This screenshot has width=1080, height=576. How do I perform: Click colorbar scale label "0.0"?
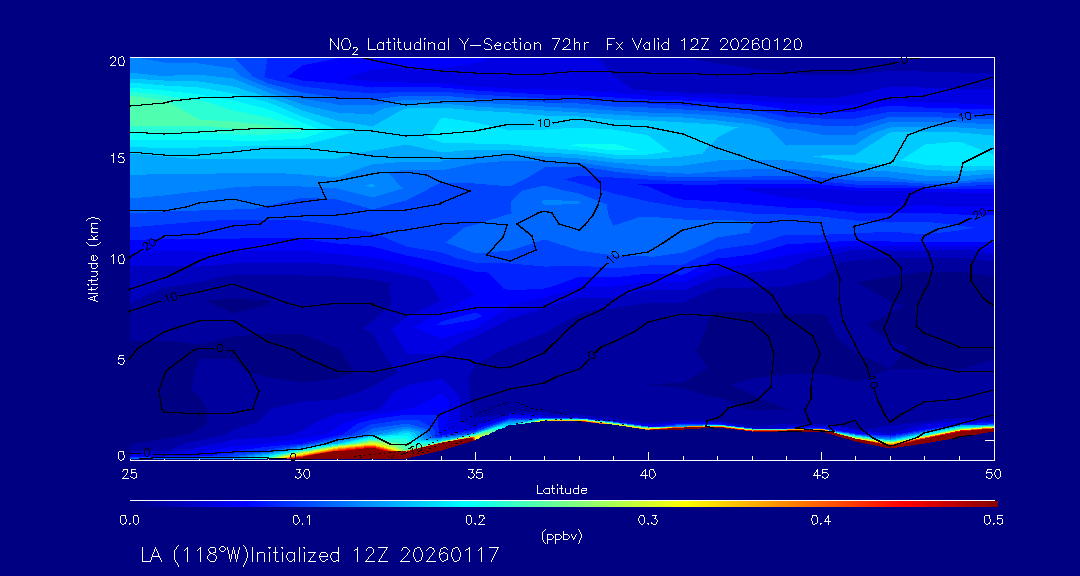[x=129, y=520]
